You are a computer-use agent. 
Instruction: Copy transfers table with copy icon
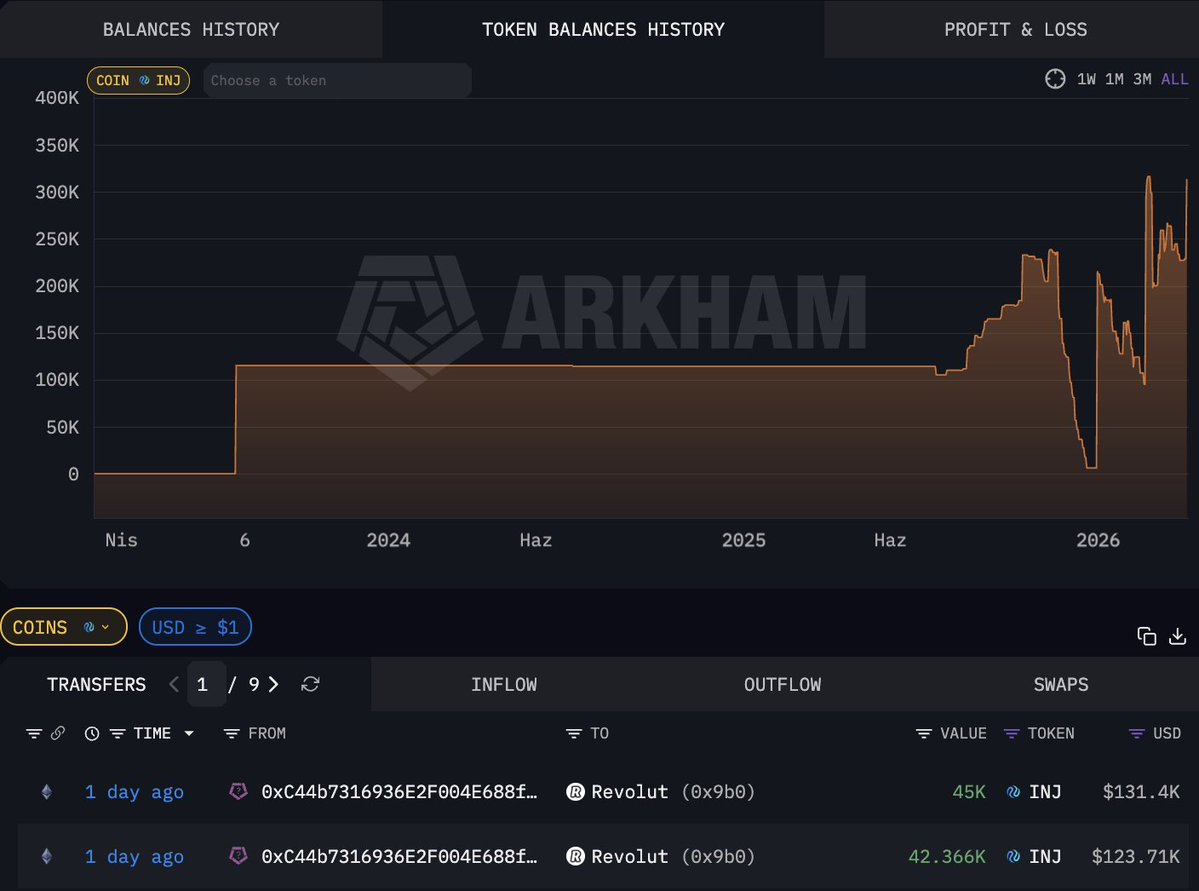click(x=1146, y=636)
